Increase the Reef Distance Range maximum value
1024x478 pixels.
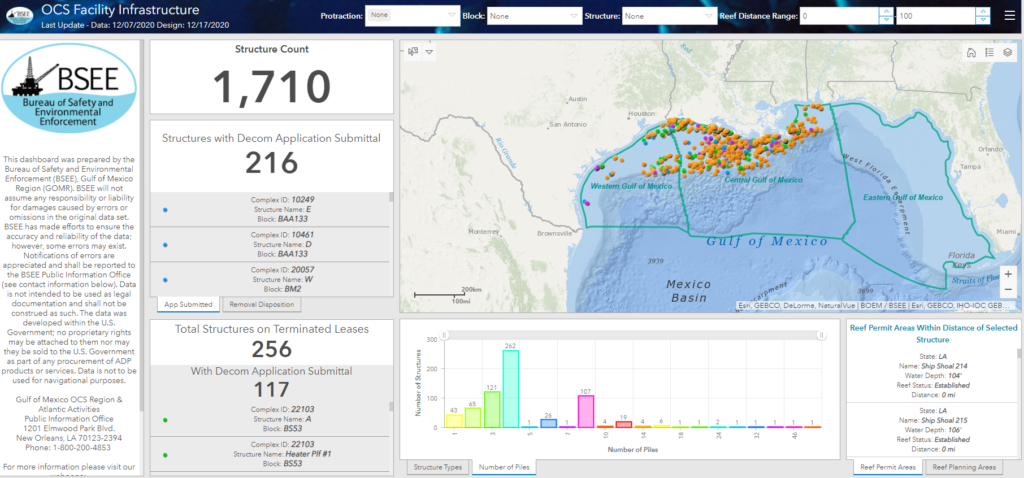coord(984,12)
